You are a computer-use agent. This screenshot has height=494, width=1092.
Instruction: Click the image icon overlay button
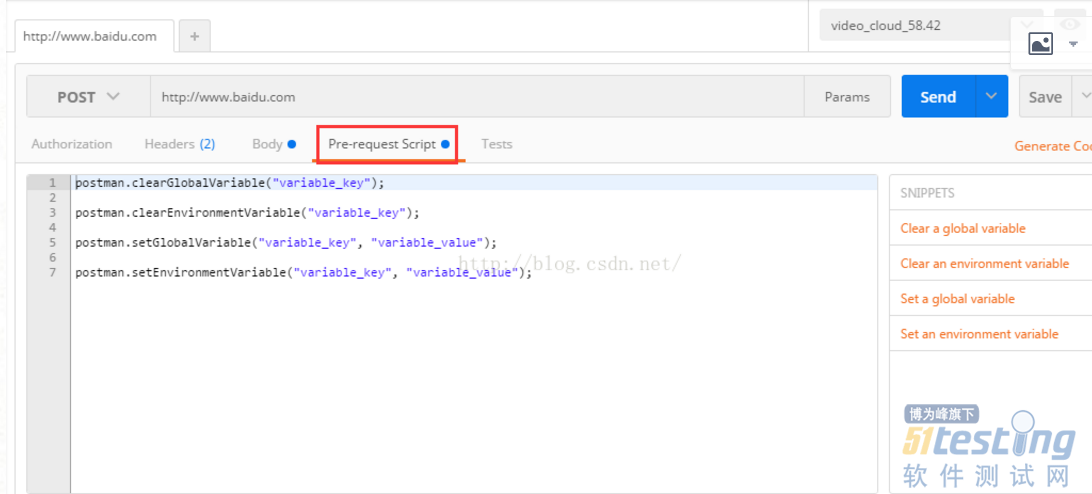click(x=1040, y=44)
